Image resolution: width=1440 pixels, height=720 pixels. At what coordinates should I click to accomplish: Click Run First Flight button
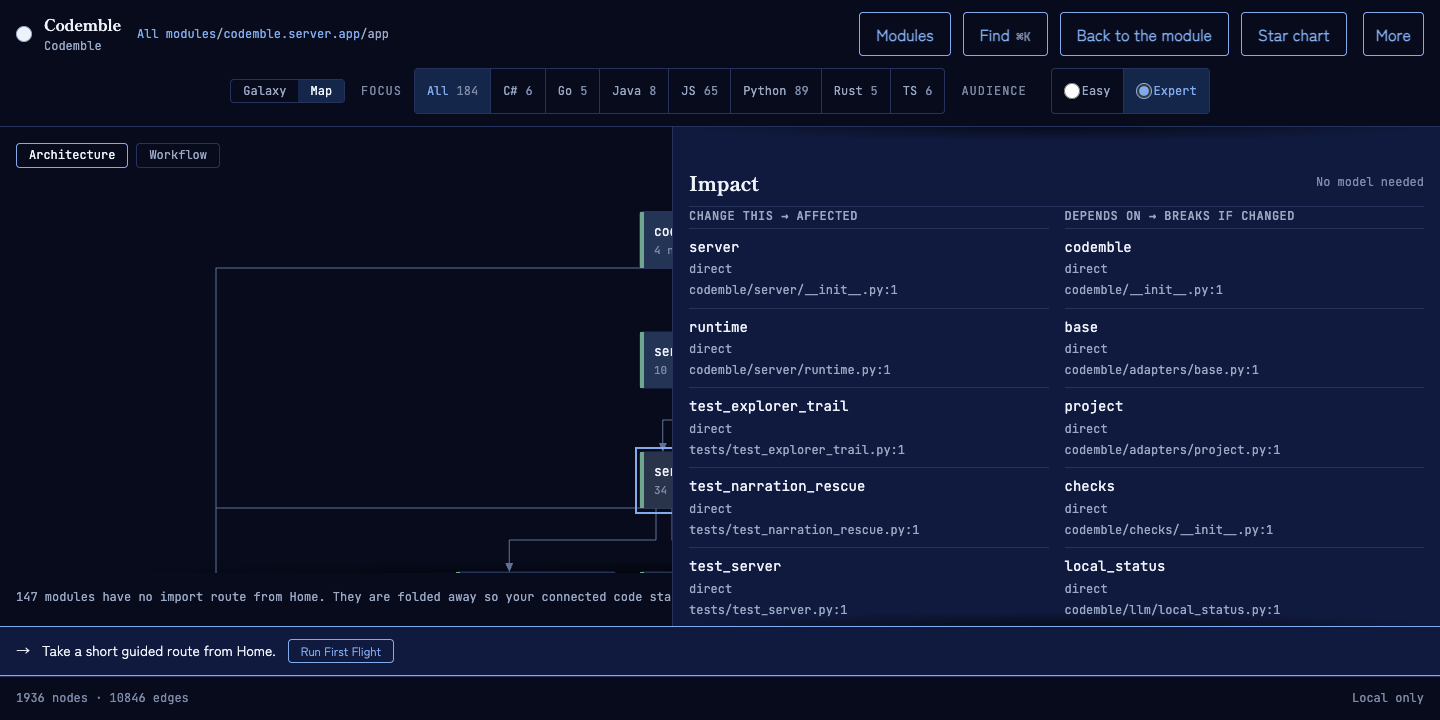(x=341, y=652)
